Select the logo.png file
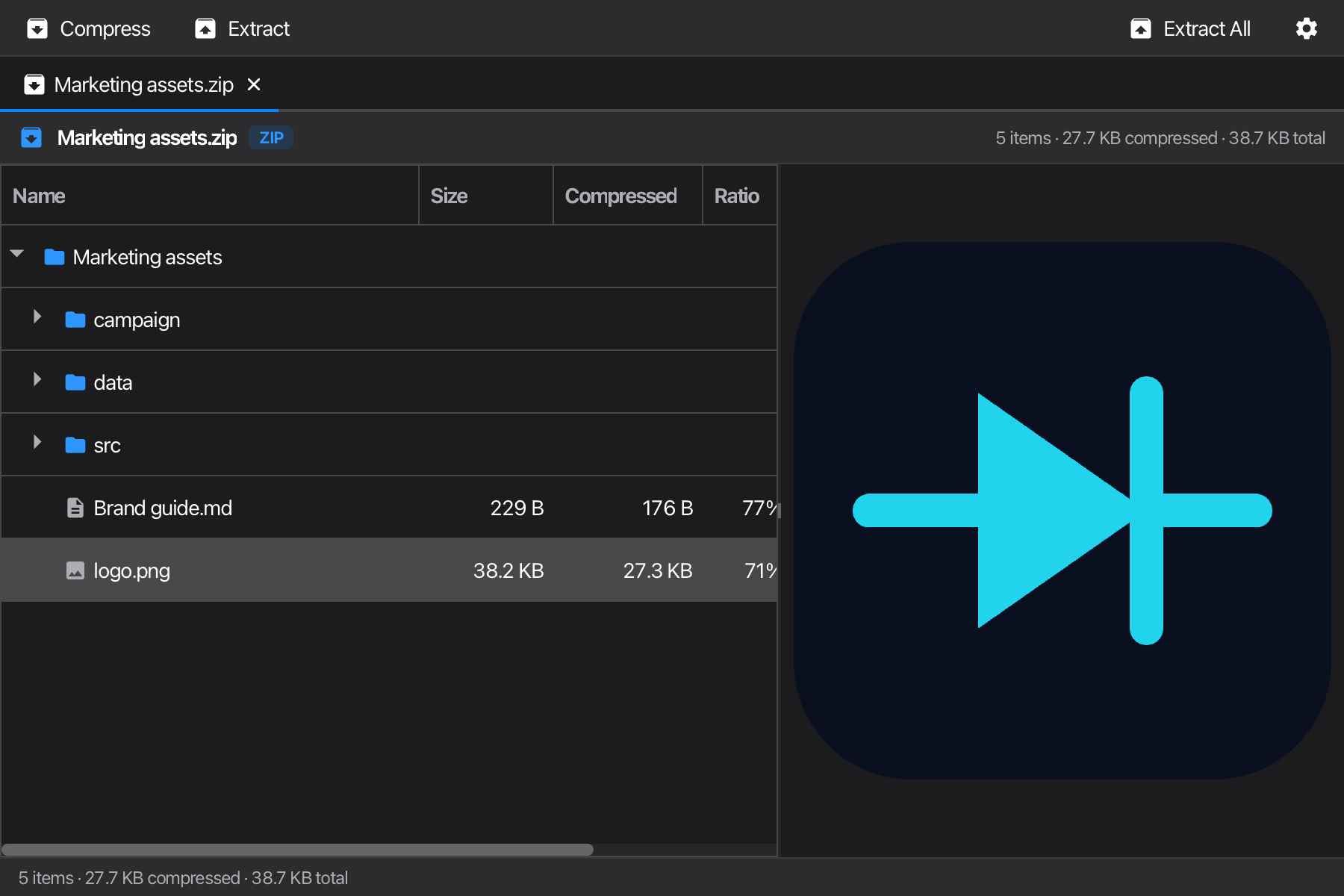The width and height of the screenshot is (1344, 896). [x=389, y=570]
